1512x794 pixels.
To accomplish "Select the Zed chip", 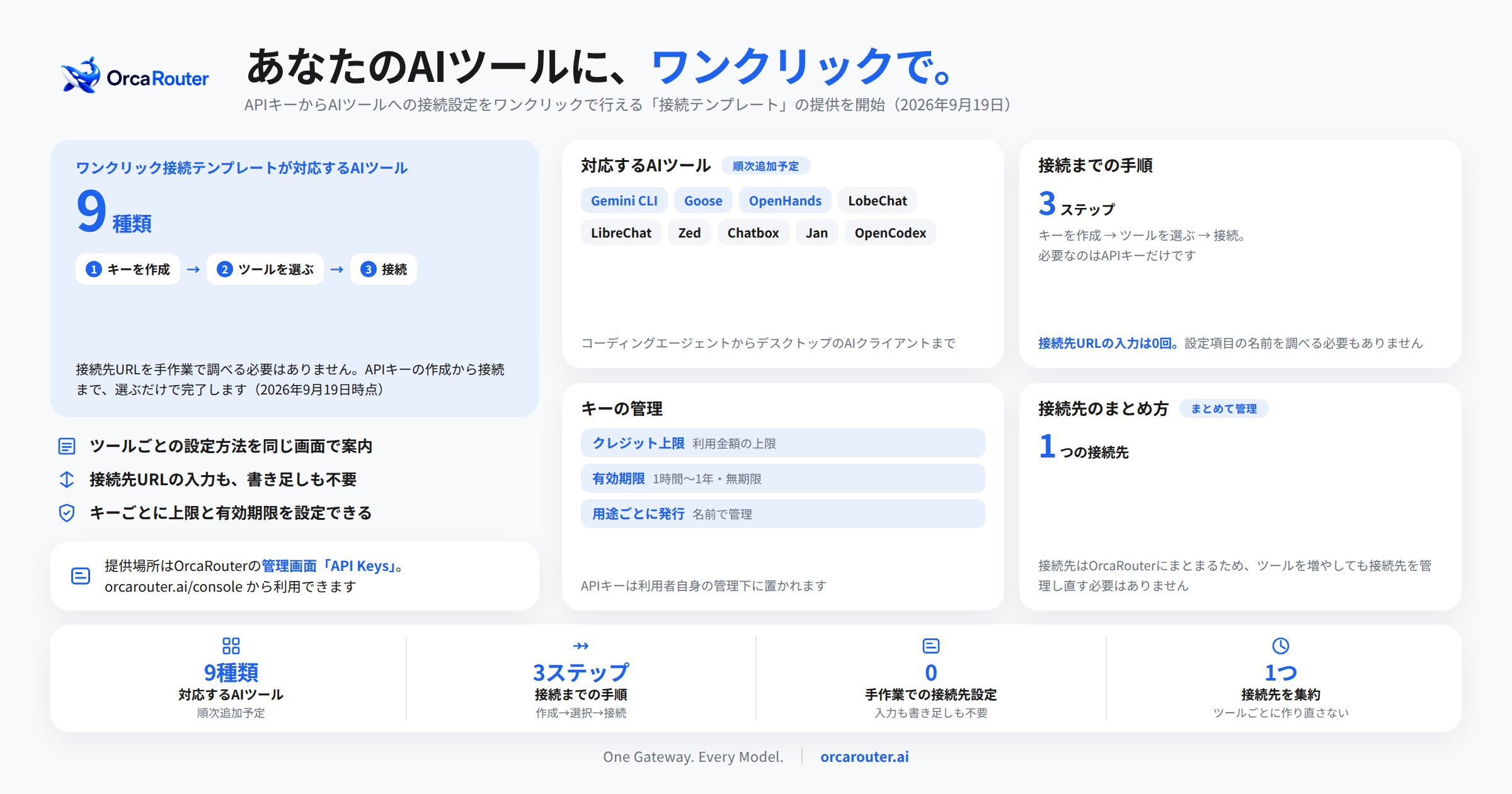I will (x=689, y=233).
